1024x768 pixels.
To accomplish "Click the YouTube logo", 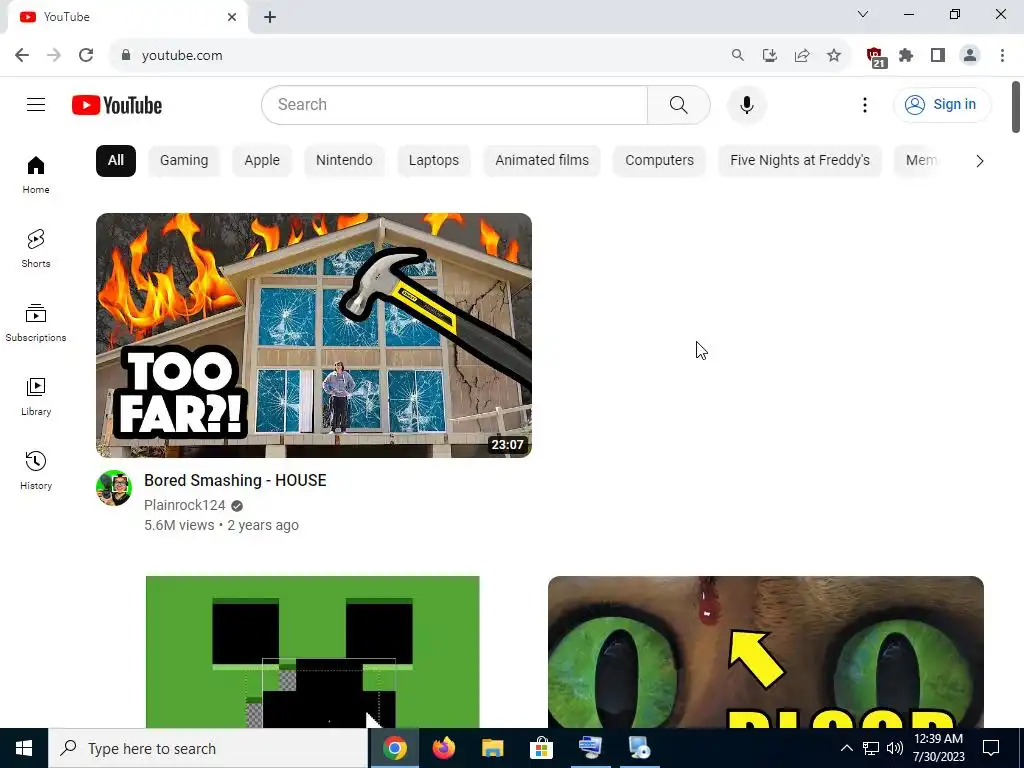I will tap(117, 105).
